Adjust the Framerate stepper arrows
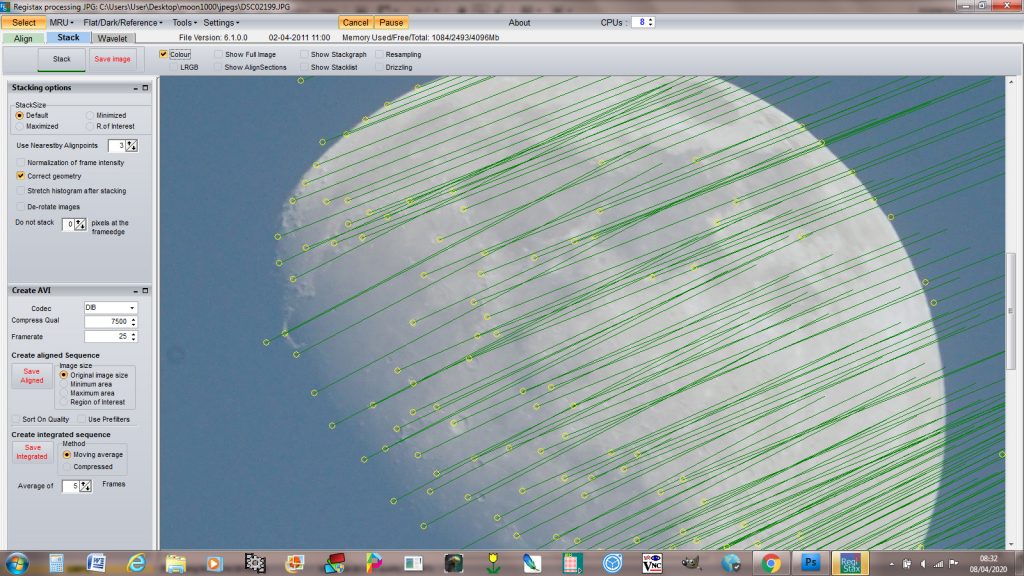Image resolution: width=1024 pixels, height=576 pixels. pos(133,336)
